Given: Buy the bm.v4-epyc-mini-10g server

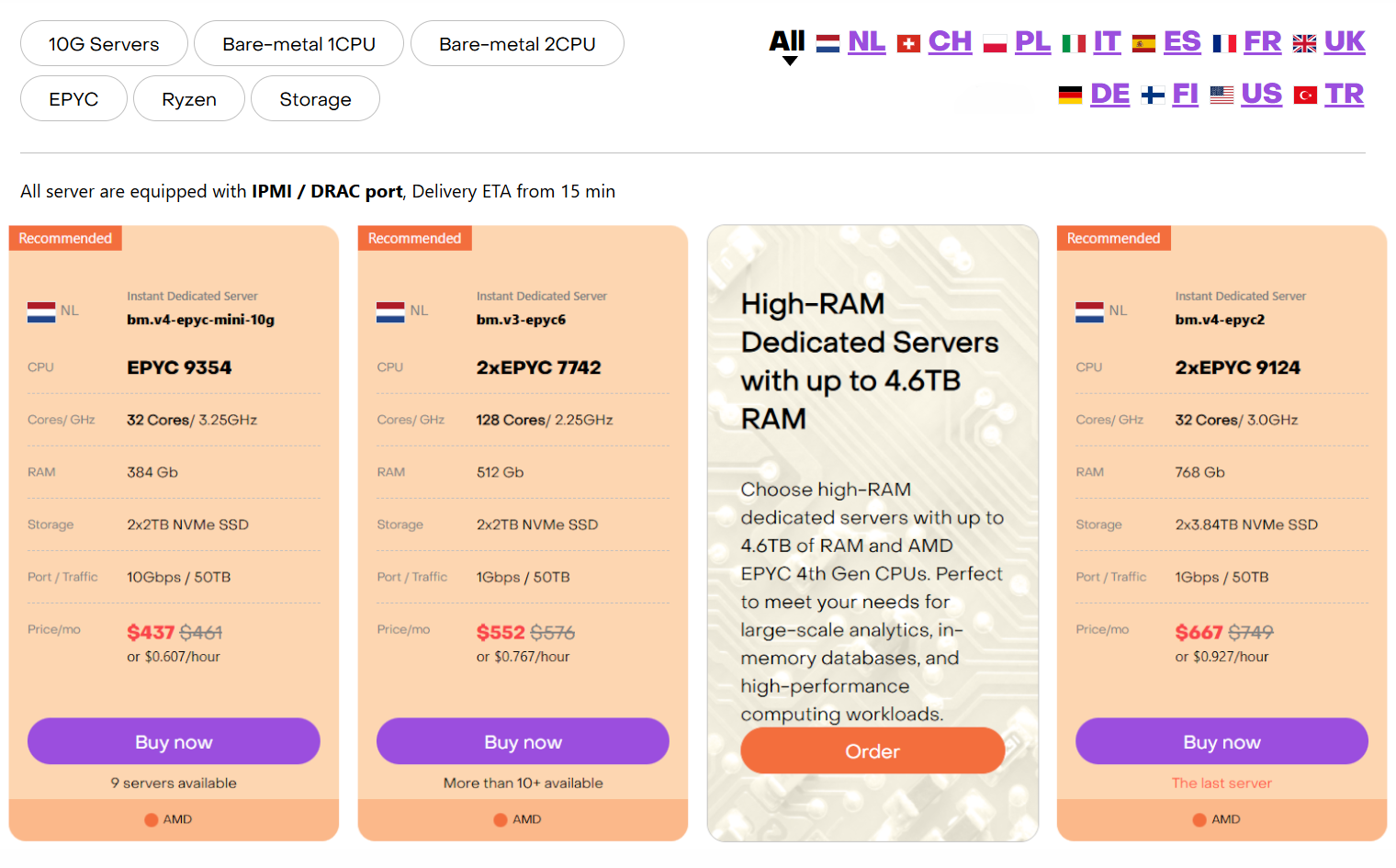Looking at the screenshot, I should (174, 741).
